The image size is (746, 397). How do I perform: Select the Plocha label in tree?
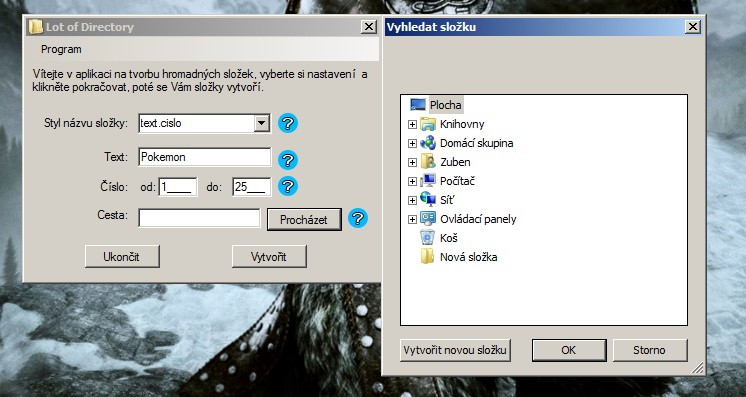(x=445, y=105)
